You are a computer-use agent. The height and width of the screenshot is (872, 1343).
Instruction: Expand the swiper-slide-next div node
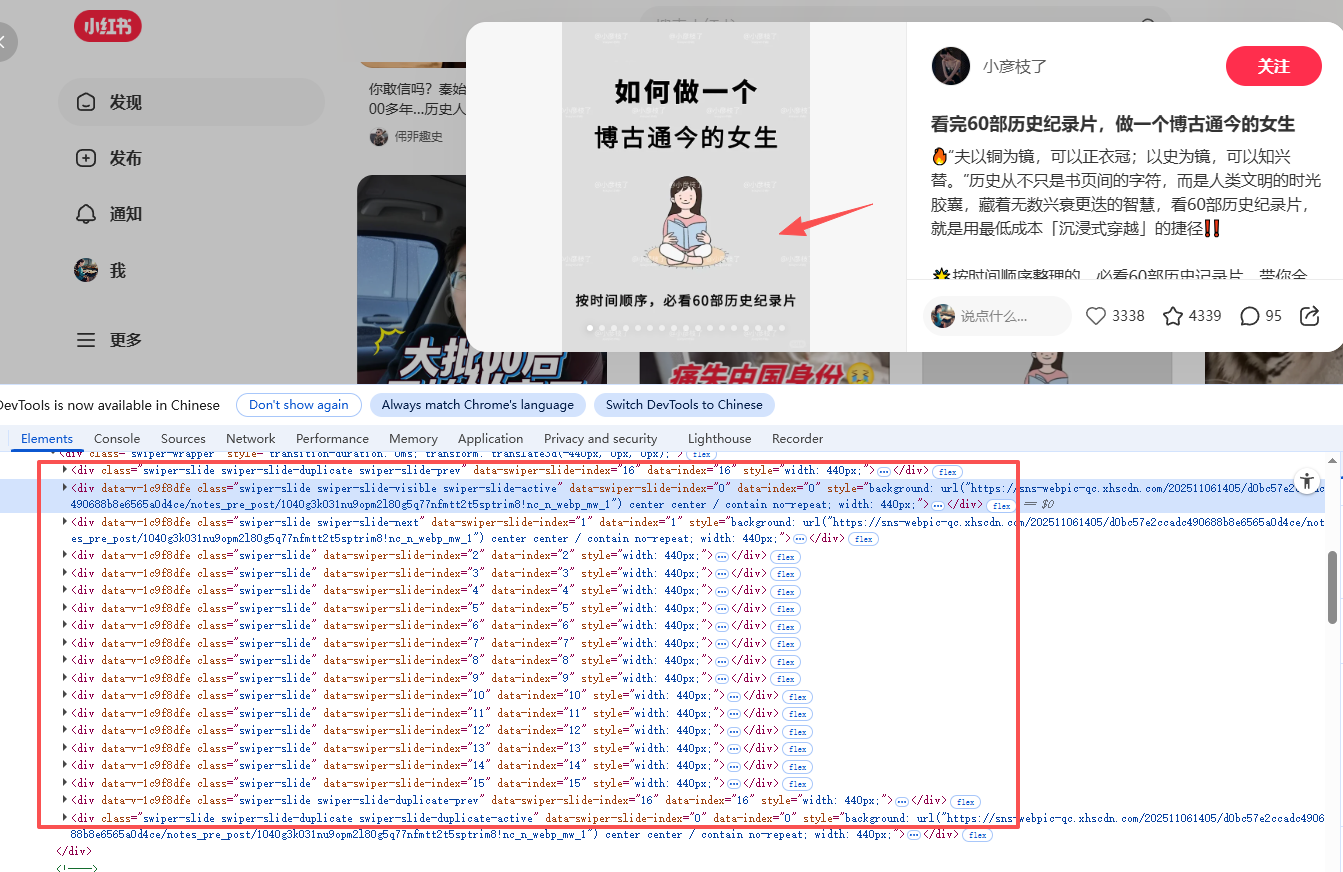[66, 522]
